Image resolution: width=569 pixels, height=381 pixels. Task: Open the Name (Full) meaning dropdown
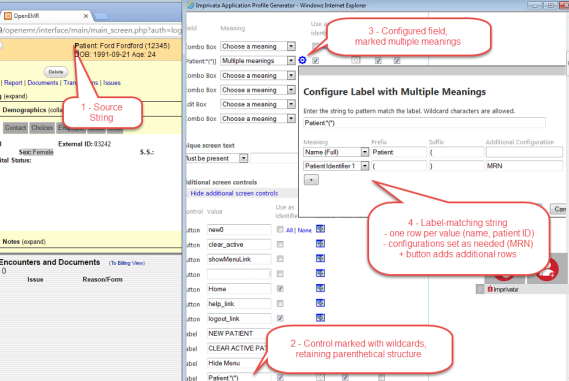coord(336,152)
